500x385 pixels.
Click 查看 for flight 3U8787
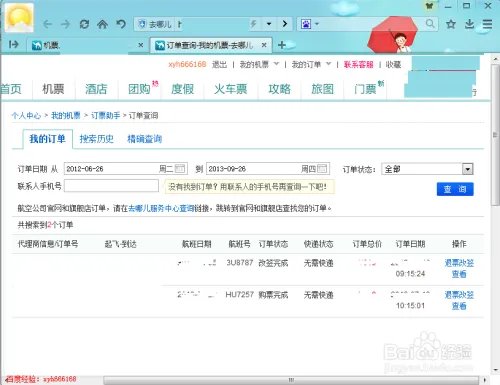coord(459,274)
